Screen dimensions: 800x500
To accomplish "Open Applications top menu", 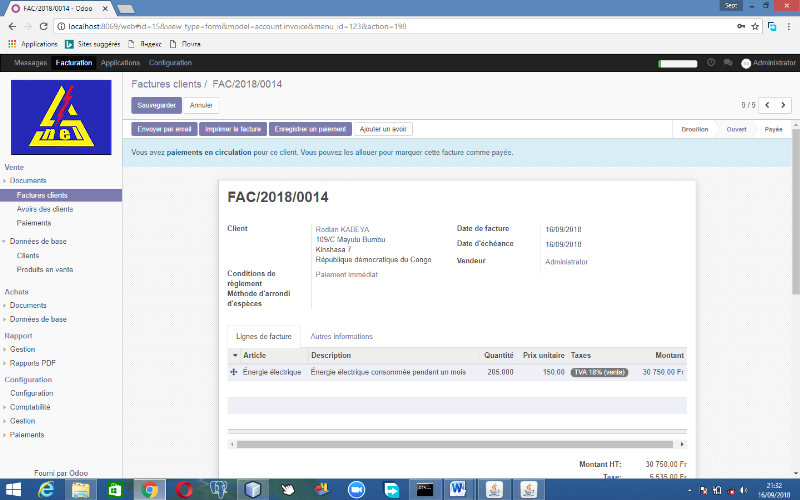I will 120,63.
